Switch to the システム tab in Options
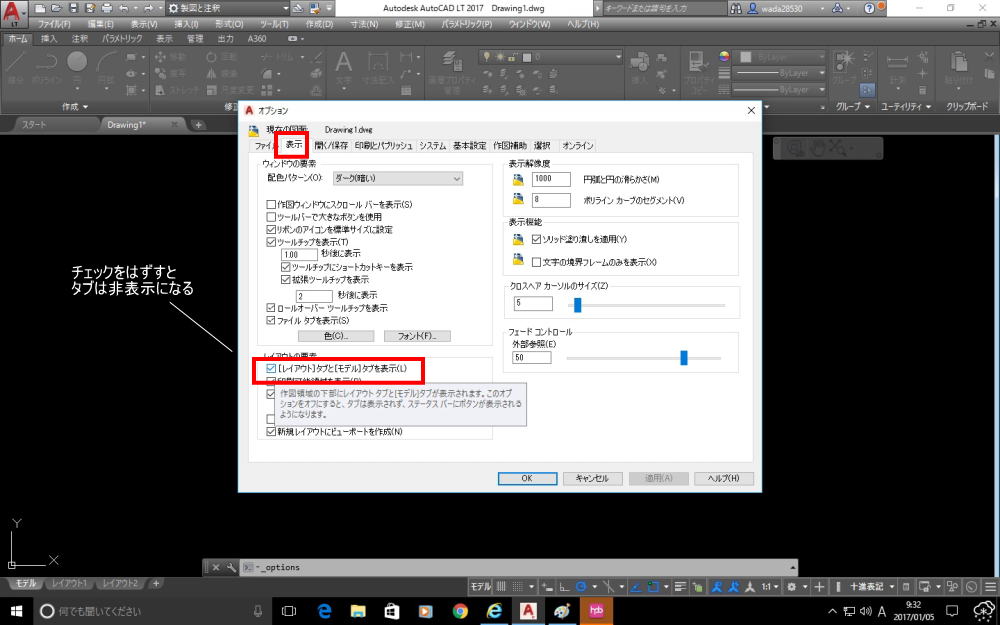 (x=432, y=145)
